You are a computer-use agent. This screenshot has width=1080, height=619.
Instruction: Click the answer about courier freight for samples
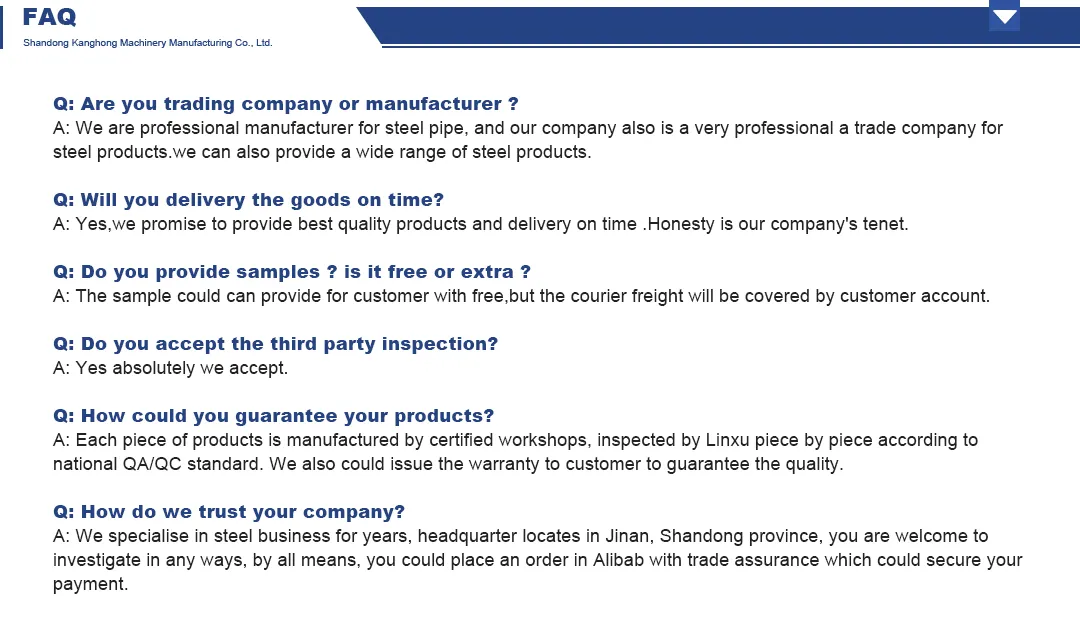click(x=520, y=296)
